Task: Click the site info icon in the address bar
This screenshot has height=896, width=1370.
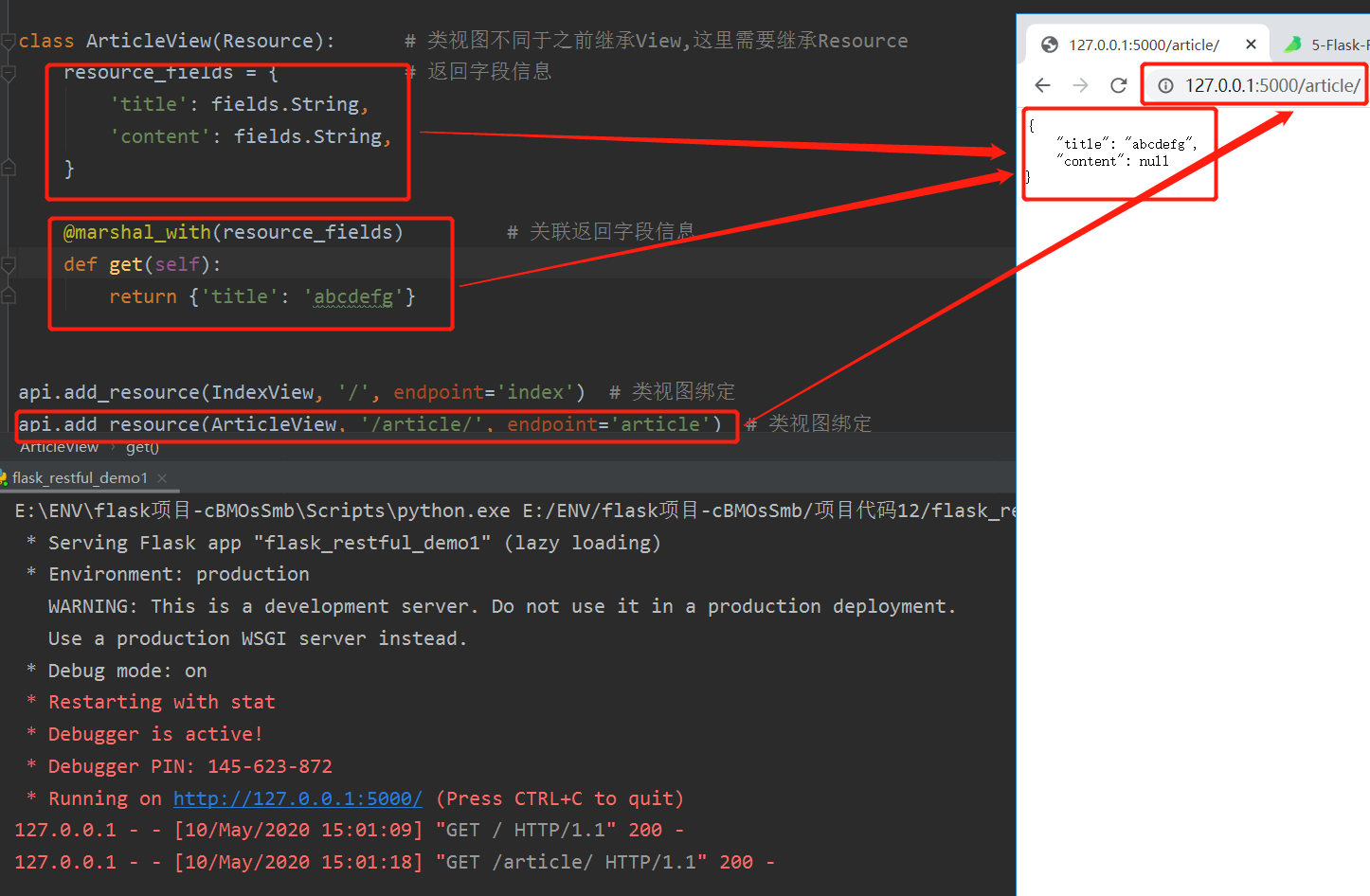Action: tap(1165, 85)
